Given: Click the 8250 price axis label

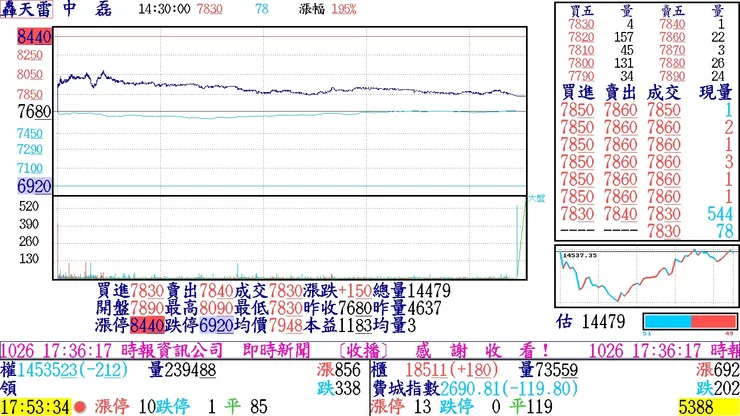Looking at the screenshot, I should 30,55.
